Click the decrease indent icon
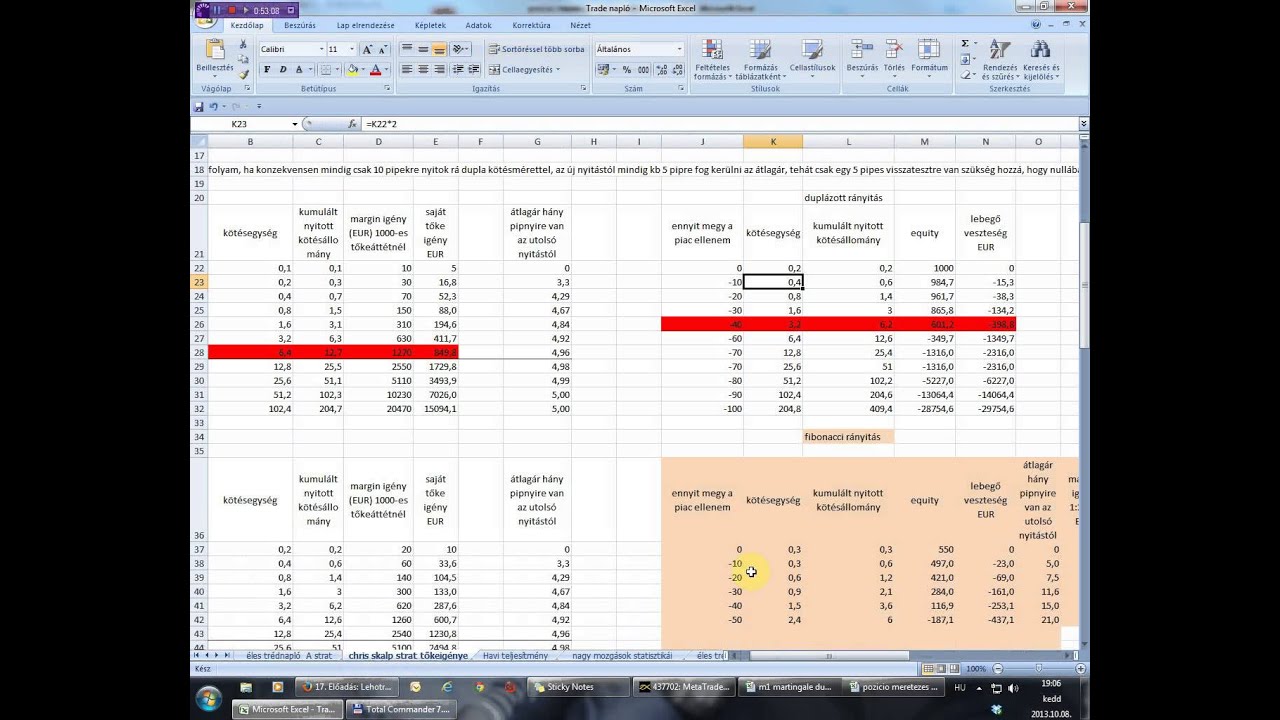1280x720 pixels. point(457,70)
